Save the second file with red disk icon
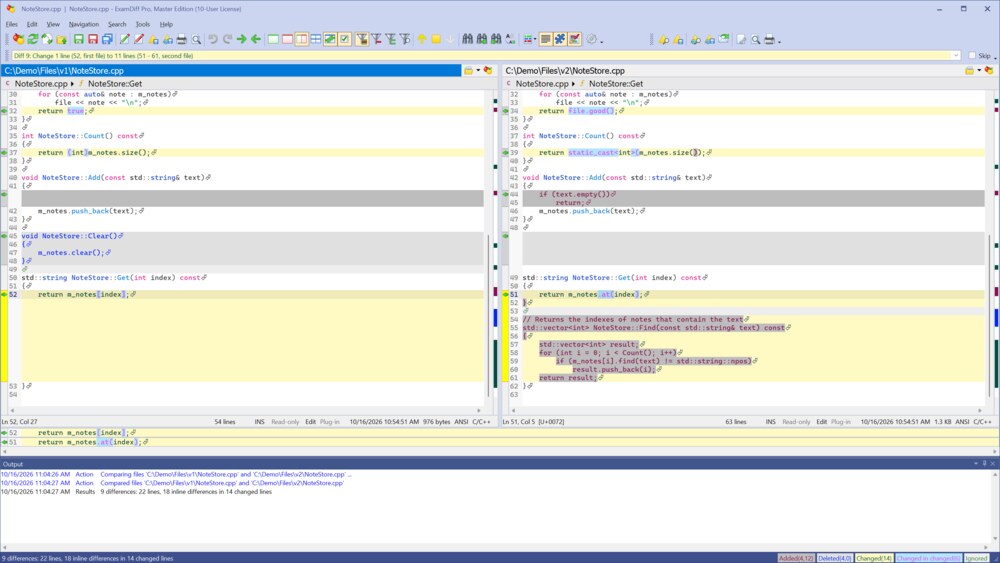 pos(92,40)
